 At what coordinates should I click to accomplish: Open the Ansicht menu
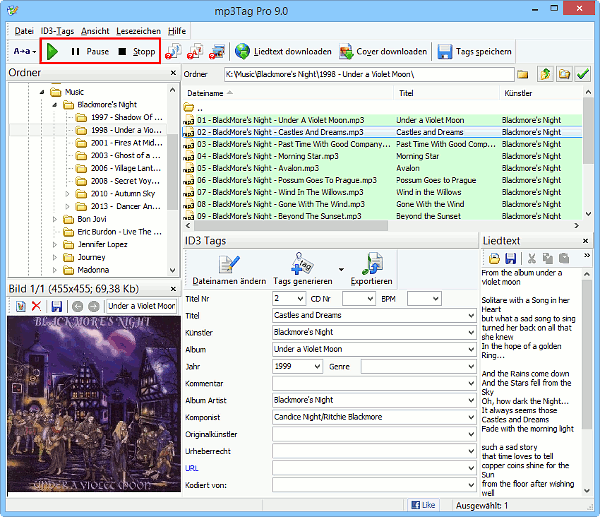[95, 31]
